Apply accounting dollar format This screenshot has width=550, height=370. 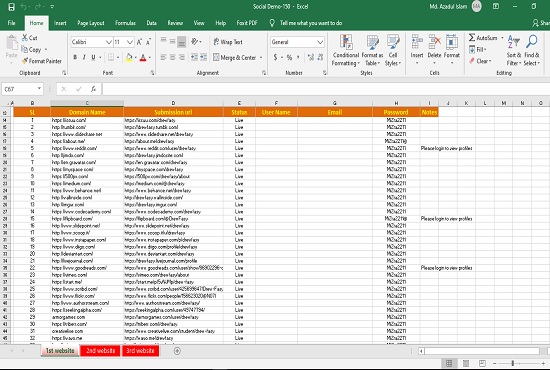(x=275, y=57)
